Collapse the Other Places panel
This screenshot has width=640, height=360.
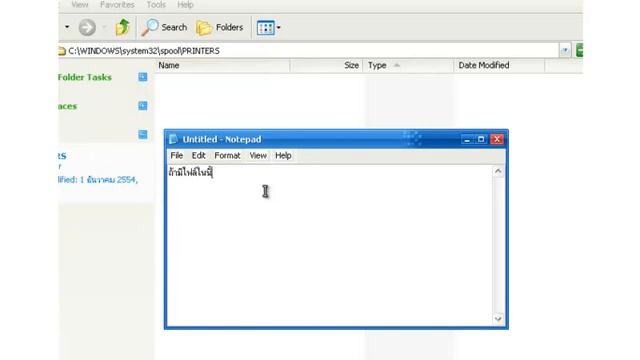click(x=142, y=106)
